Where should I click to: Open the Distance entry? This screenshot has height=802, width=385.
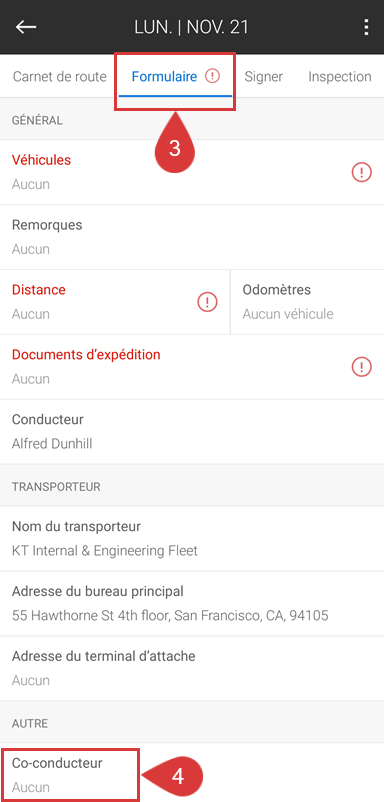click(x=115, y=302)
